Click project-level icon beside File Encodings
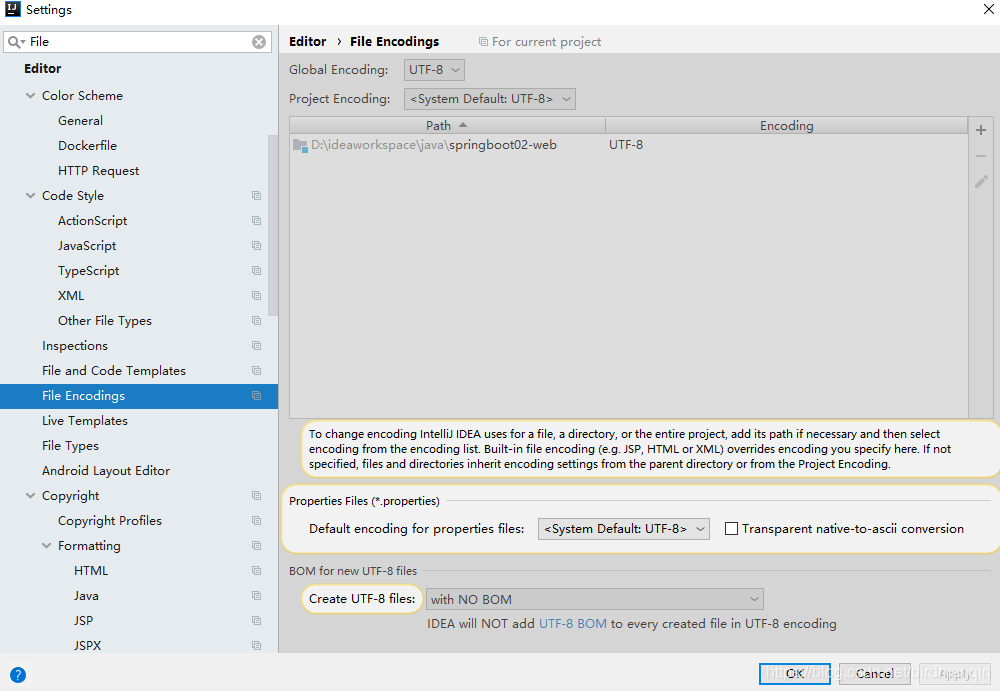The width and height of the screenshot is (1000, 691). pyautogui.click(x=256, y=396)
